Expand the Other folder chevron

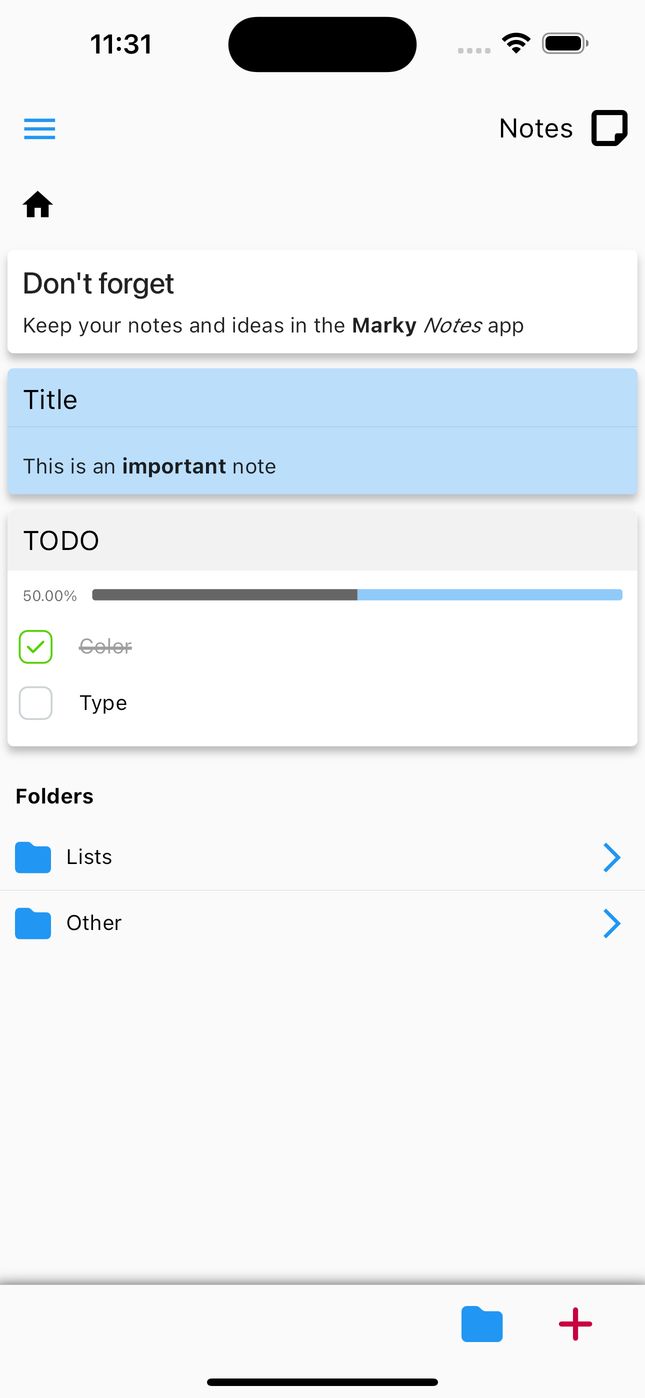(612, 923)
